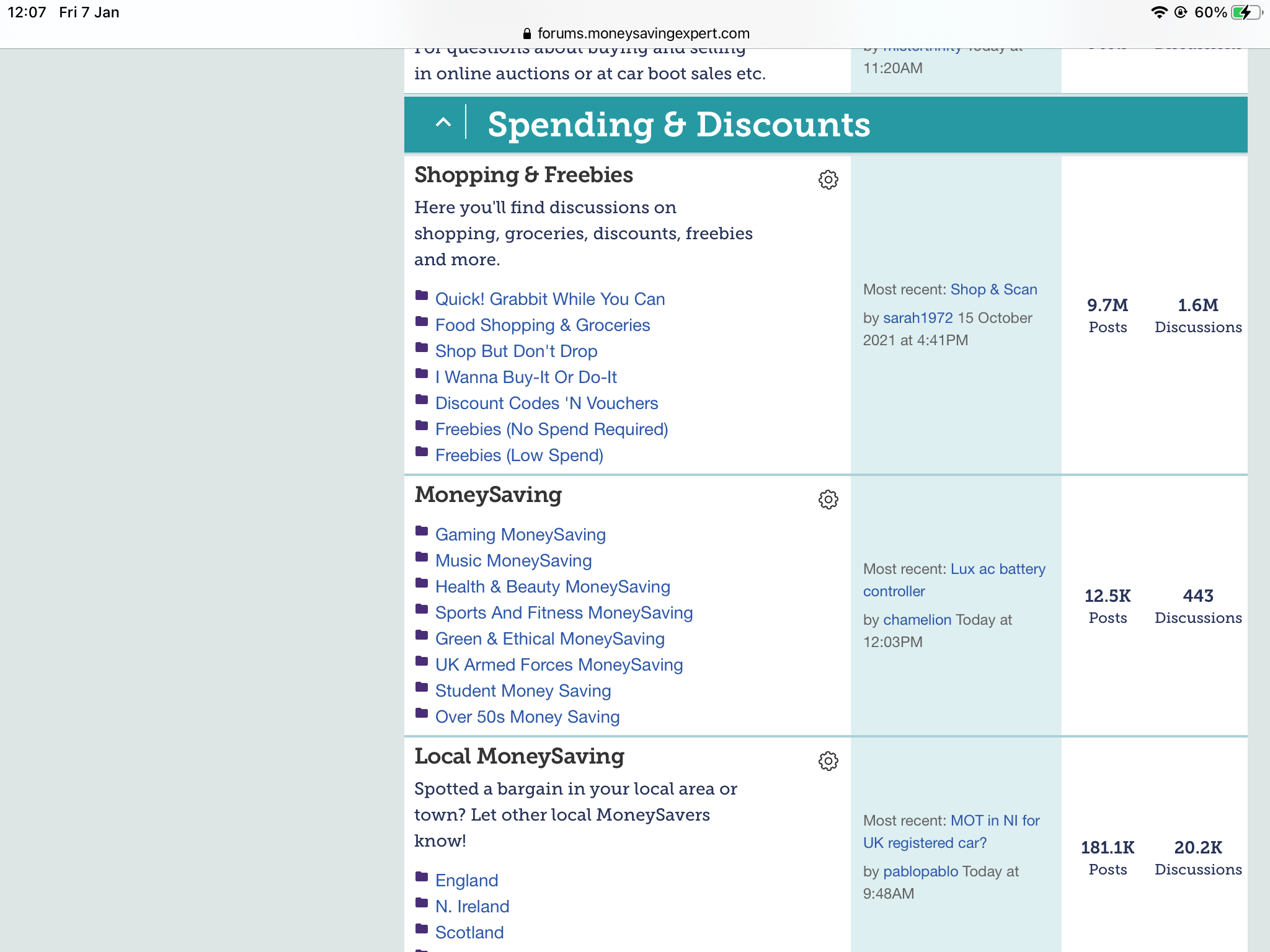
Task: Open I Wanna Buy-It Or Do-It board
Action: click(526, 377)
